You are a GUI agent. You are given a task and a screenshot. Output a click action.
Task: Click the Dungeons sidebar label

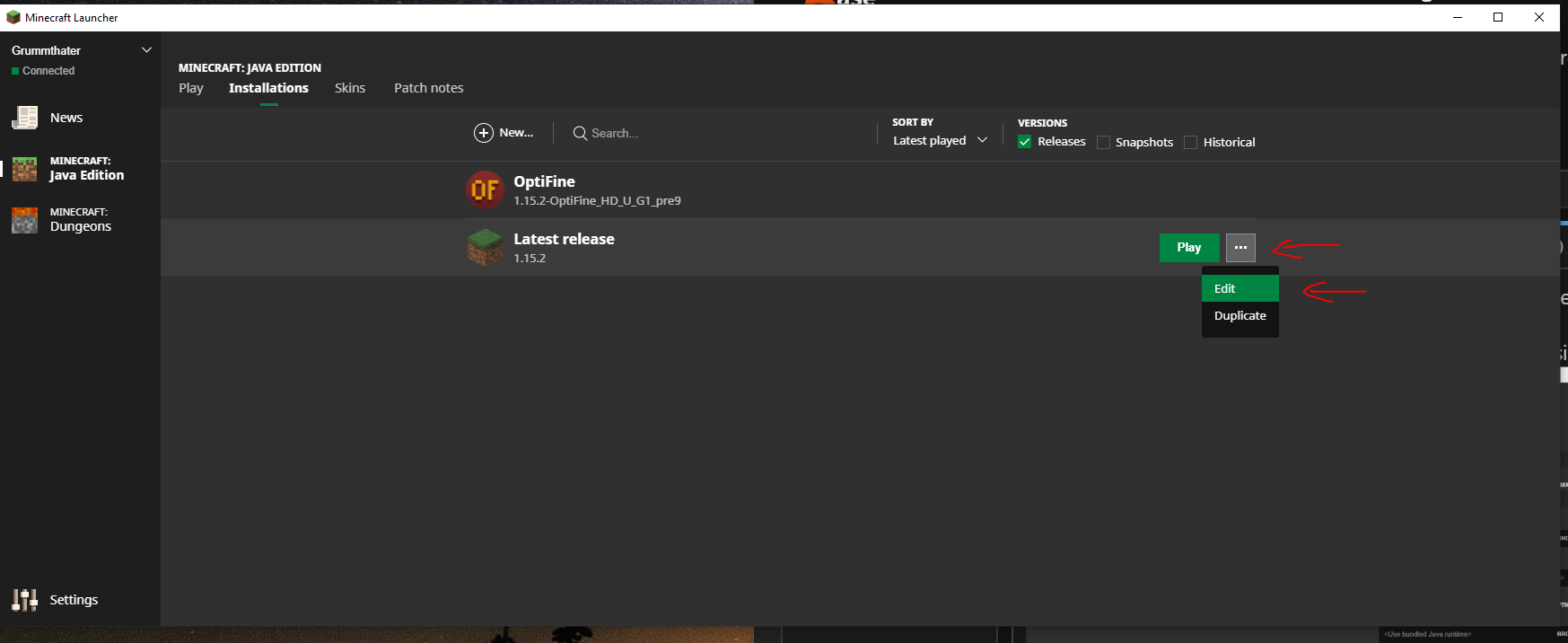coord(81,226)
